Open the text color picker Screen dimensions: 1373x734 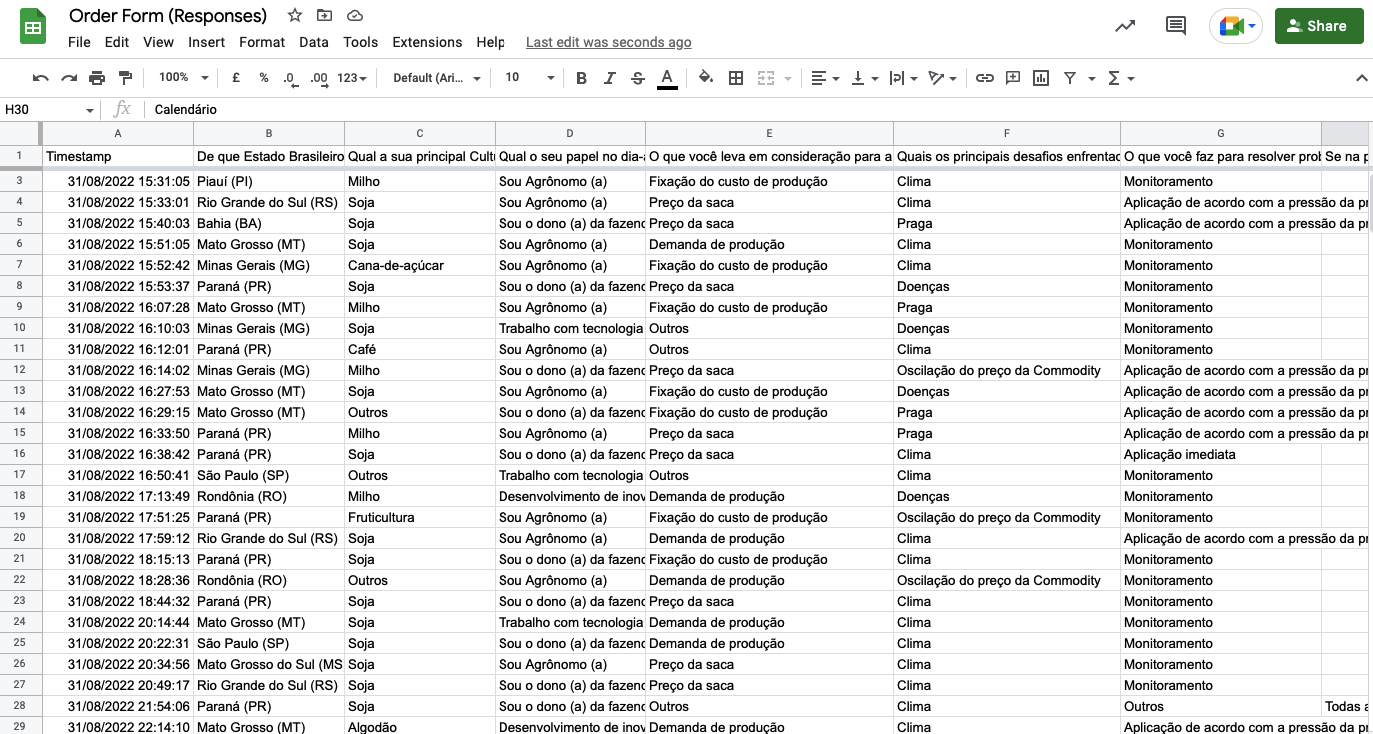667,77
